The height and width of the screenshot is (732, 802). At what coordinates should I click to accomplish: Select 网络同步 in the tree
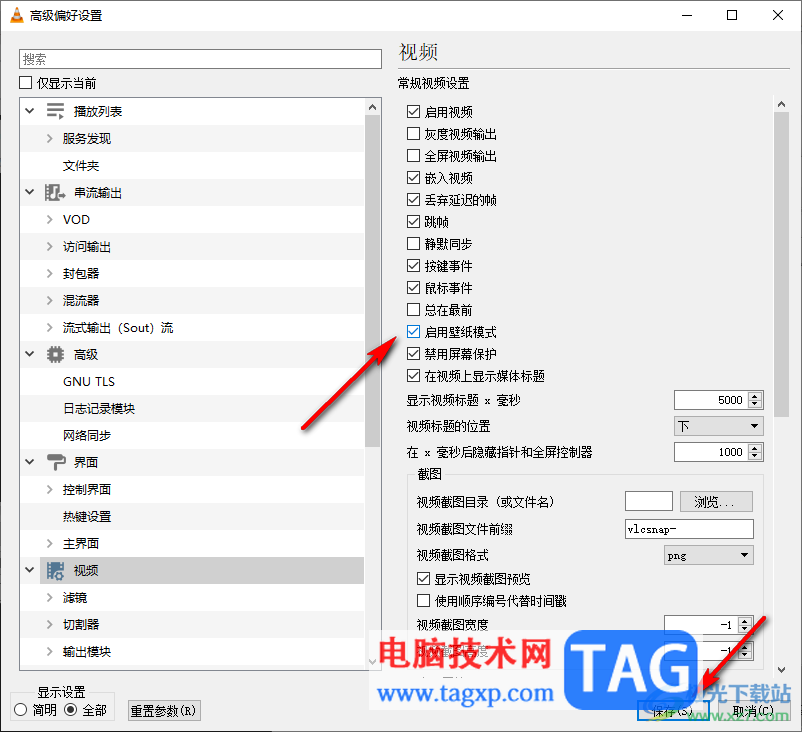[87, 436]
